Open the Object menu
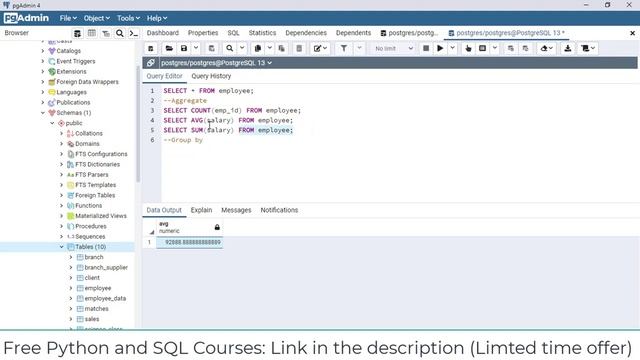Image resolution: width=640 pixels, height=360 pixels. 97,18
